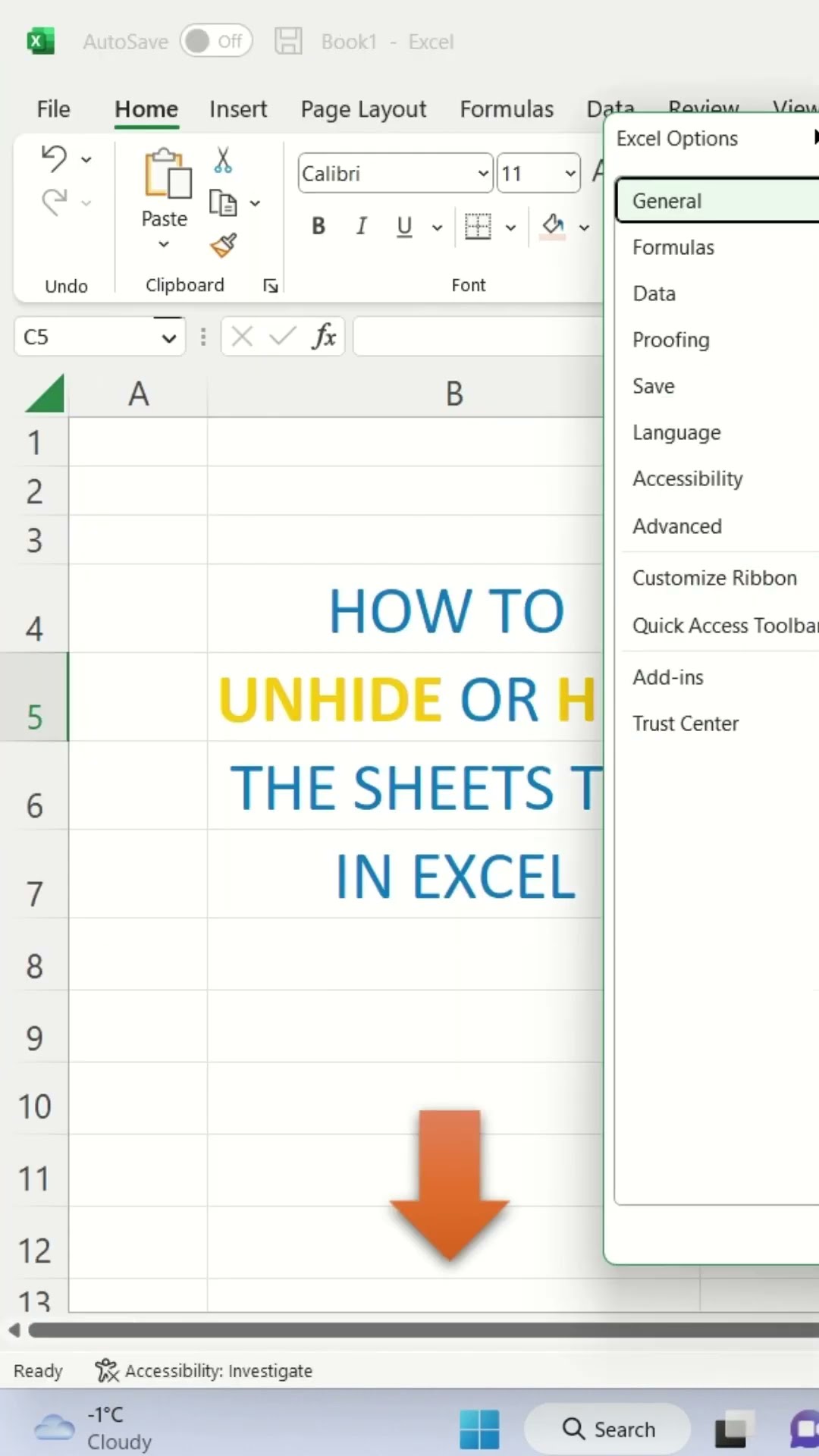This screenshot has height=1456, width=819.
Task: Open Customize Ribbon options category
Action: [x=714, y=578]
